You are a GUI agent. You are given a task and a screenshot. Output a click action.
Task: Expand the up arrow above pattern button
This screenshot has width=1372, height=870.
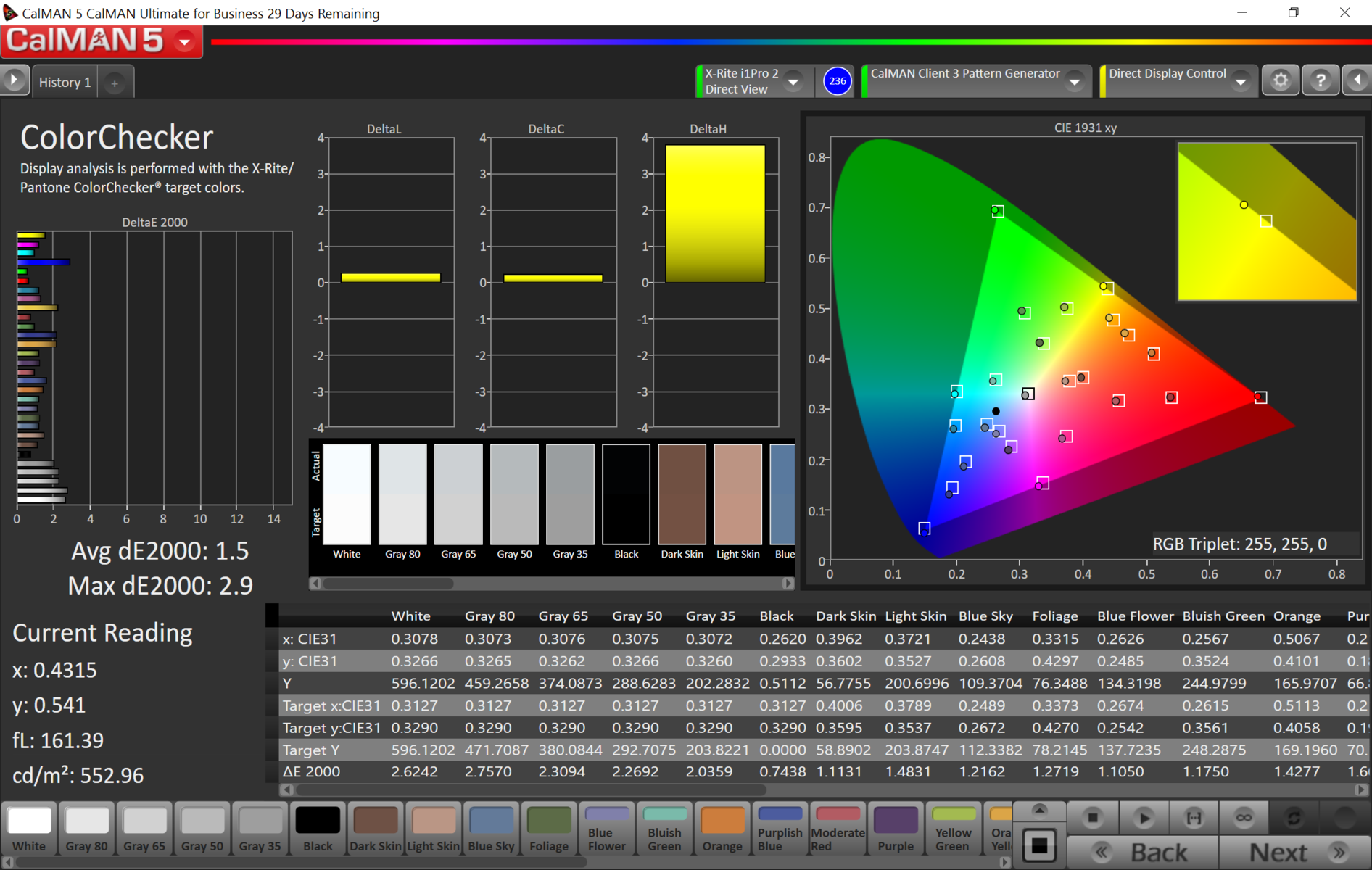point(1039,811)
